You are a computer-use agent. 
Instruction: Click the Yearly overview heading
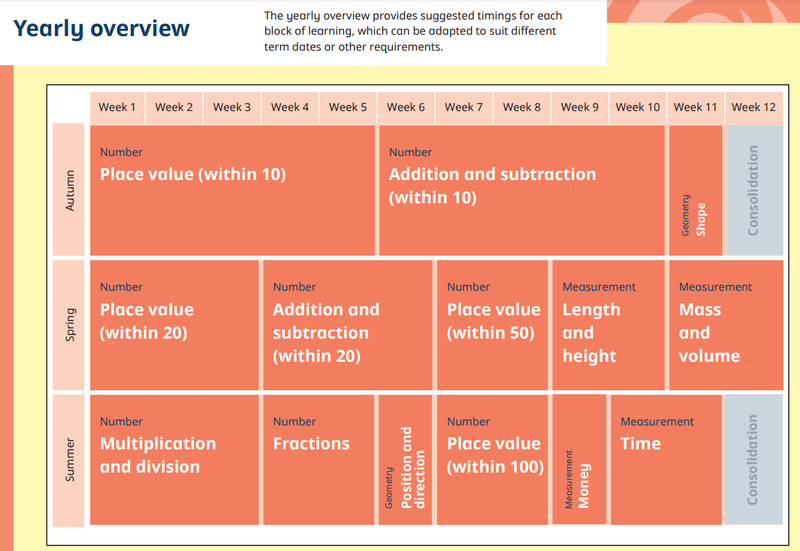click(x=101, y=29)
